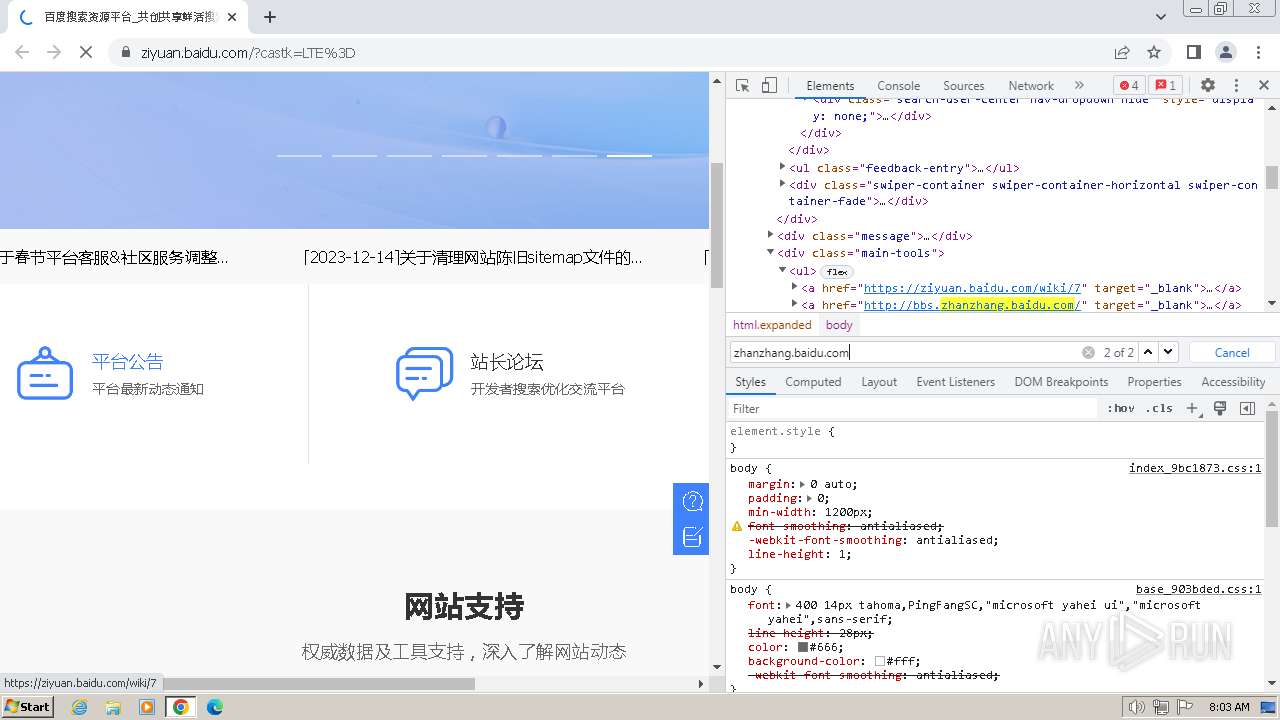Image resolution: width=1280 pixels, height=720 pixels.
Task: Share this page icon in address bar
Action: [1122, 52]
